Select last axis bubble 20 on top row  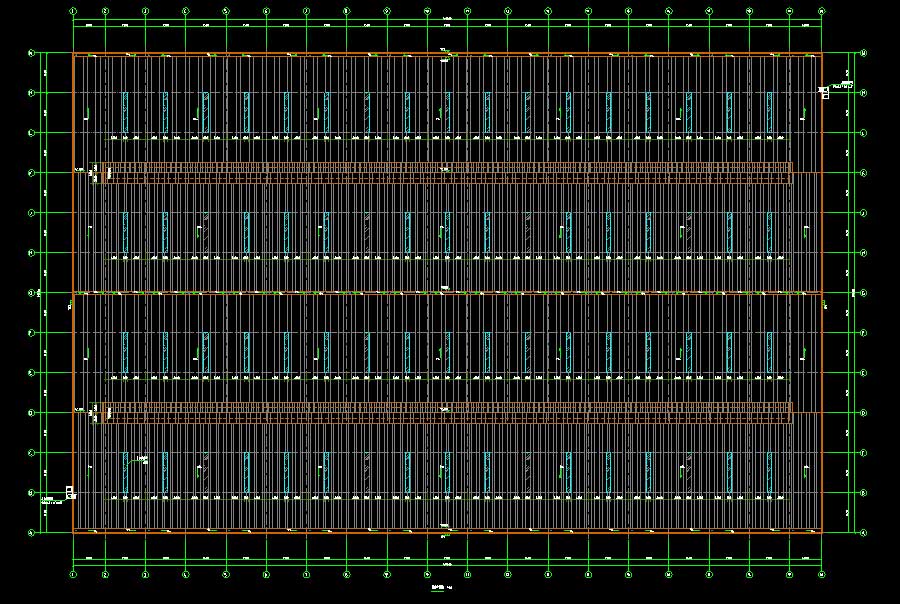tap(821, 11)
